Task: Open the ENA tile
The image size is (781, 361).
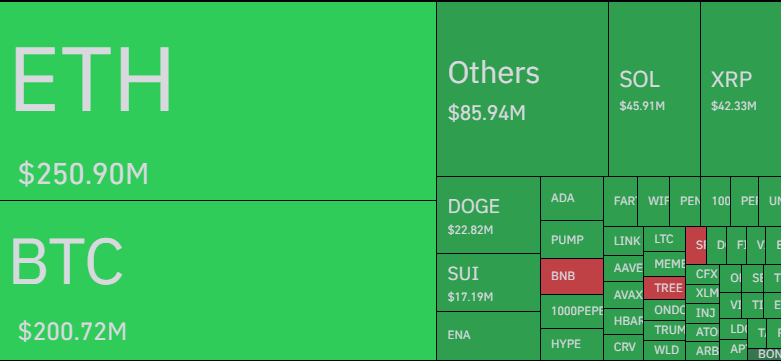Action: point(488,336)
